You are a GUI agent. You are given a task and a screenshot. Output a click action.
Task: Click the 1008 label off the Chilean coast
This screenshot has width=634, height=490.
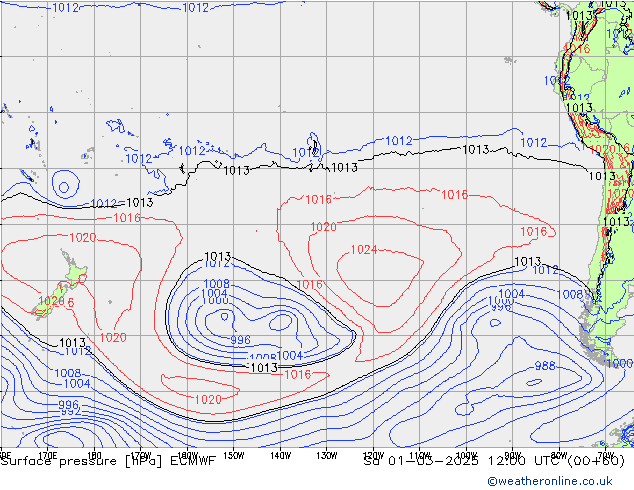click(x=569, y=294)
